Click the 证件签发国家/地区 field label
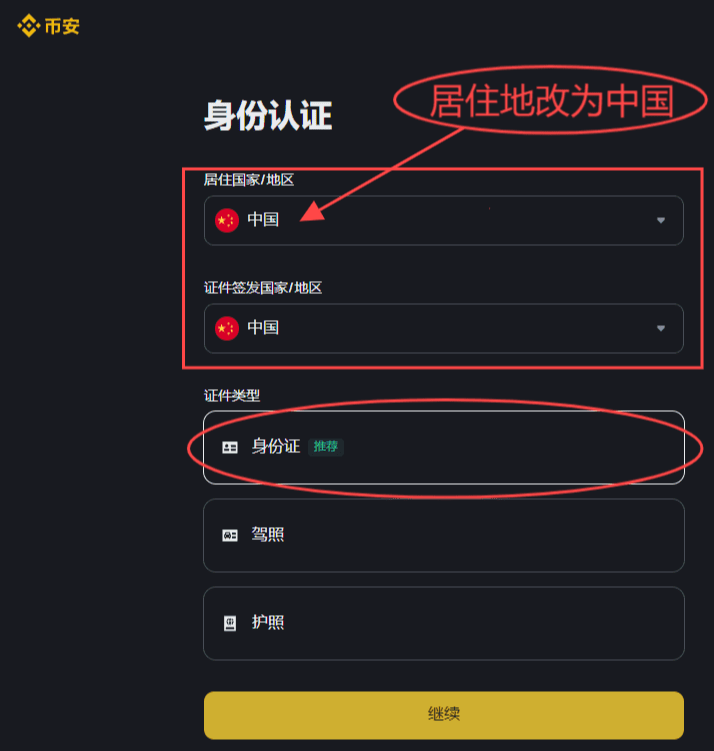Viewport: 714px width, 751px height. point(263,288)
